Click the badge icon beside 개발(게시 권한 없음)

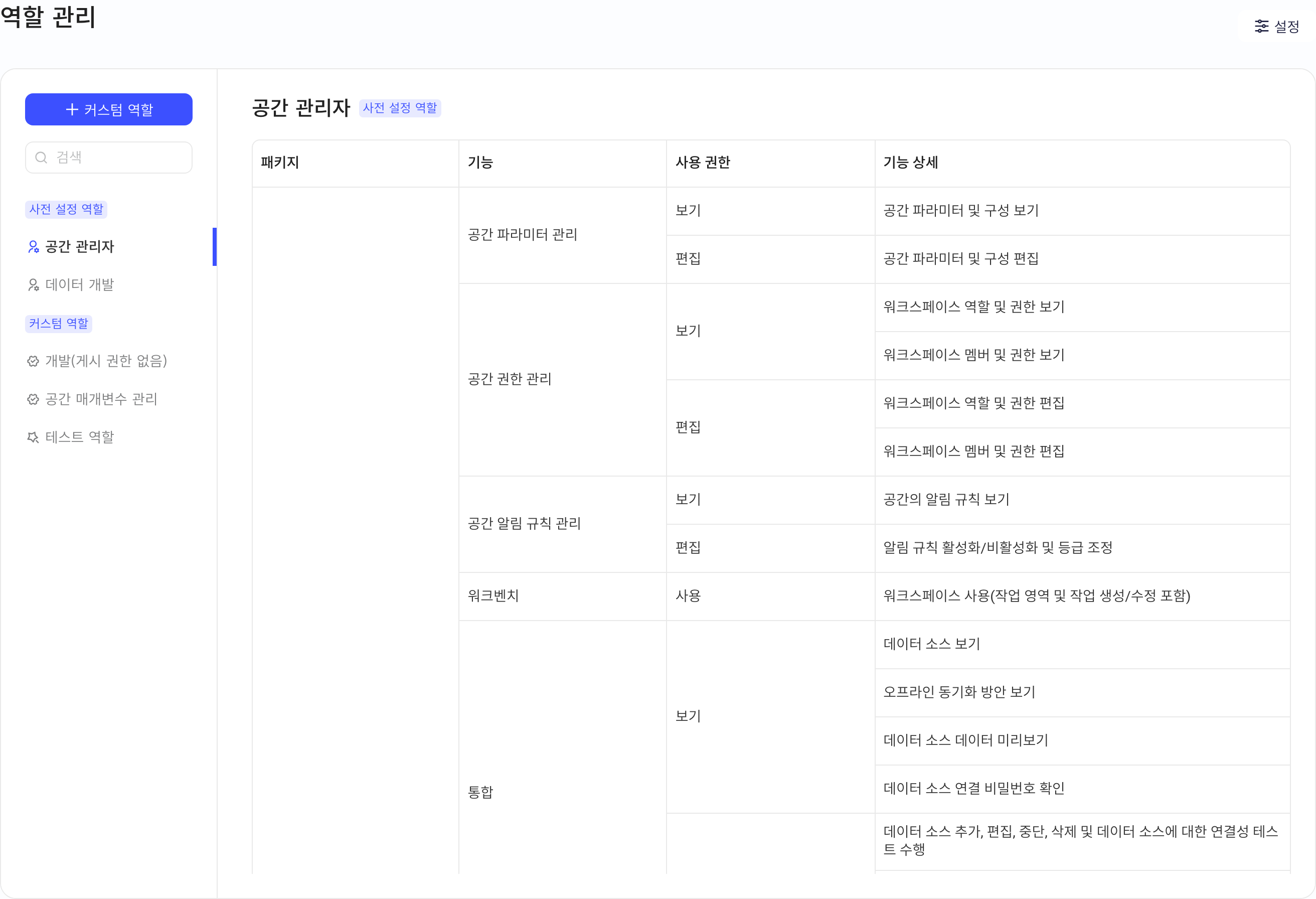click(34, 361)
